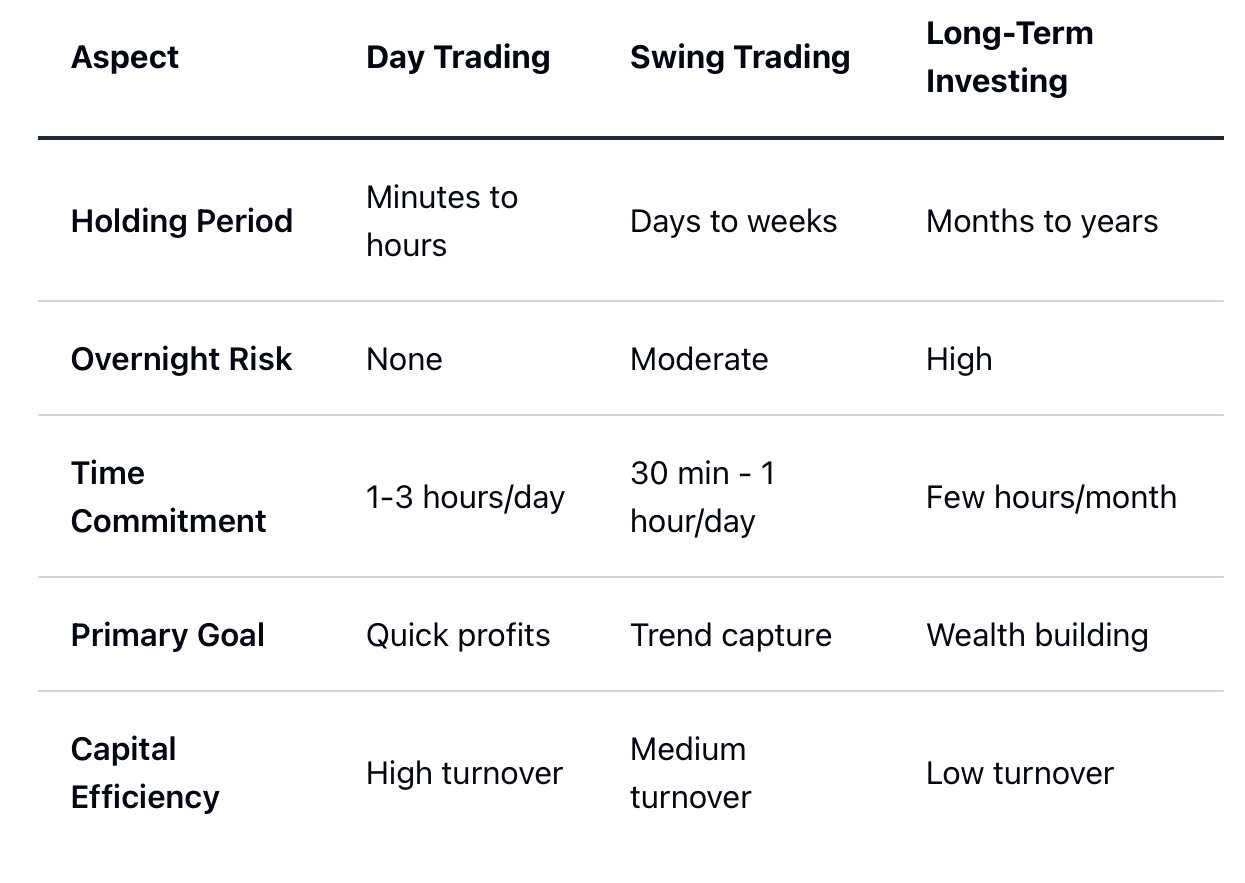
Task: Click the Days to weeks cell
Action: click(x=734, y=221)
